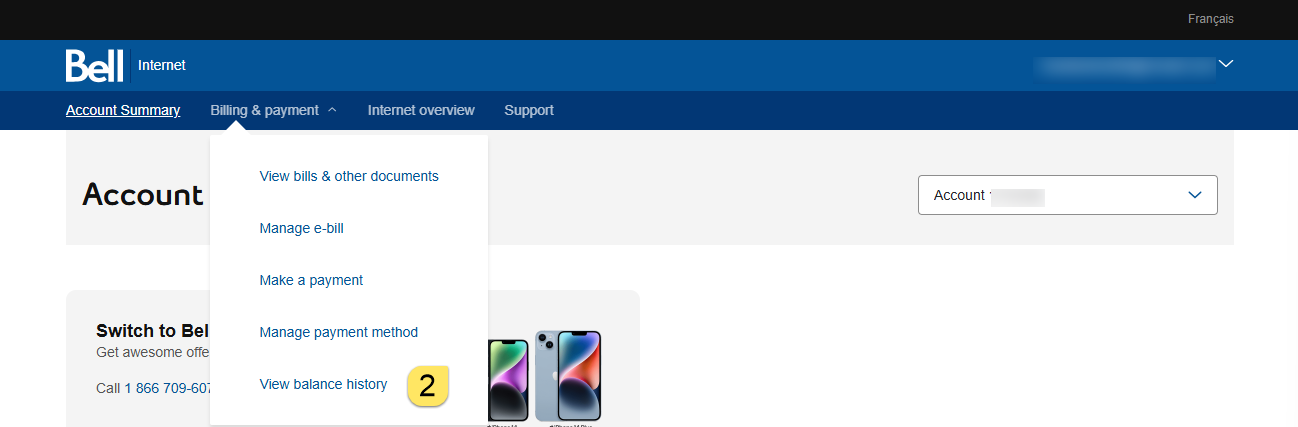Switch language to Français
This screenshot has height=427, width=1298.
click(1210, 19)
